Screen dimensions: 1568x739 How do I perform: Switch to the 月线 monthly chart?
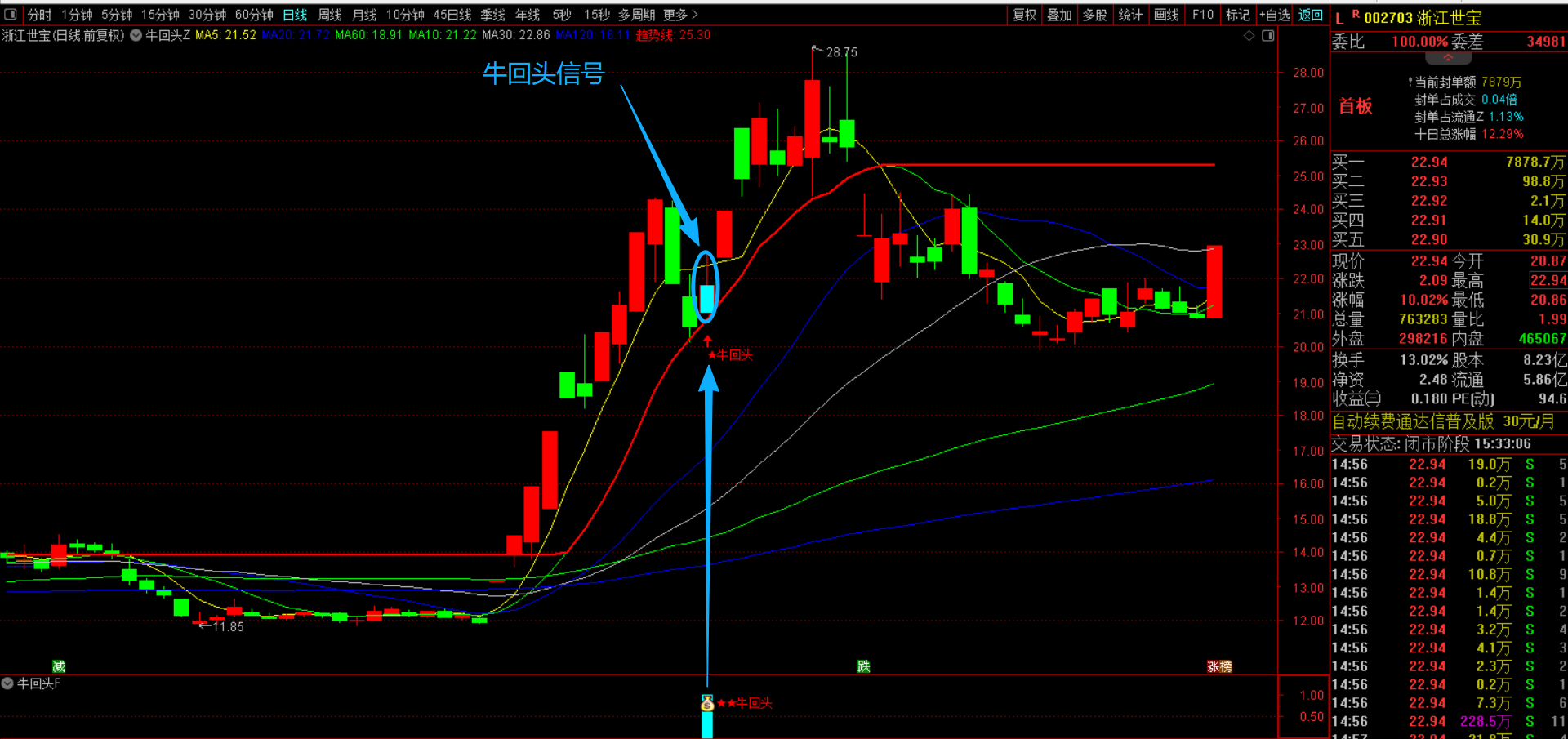[x=364, y=15]
